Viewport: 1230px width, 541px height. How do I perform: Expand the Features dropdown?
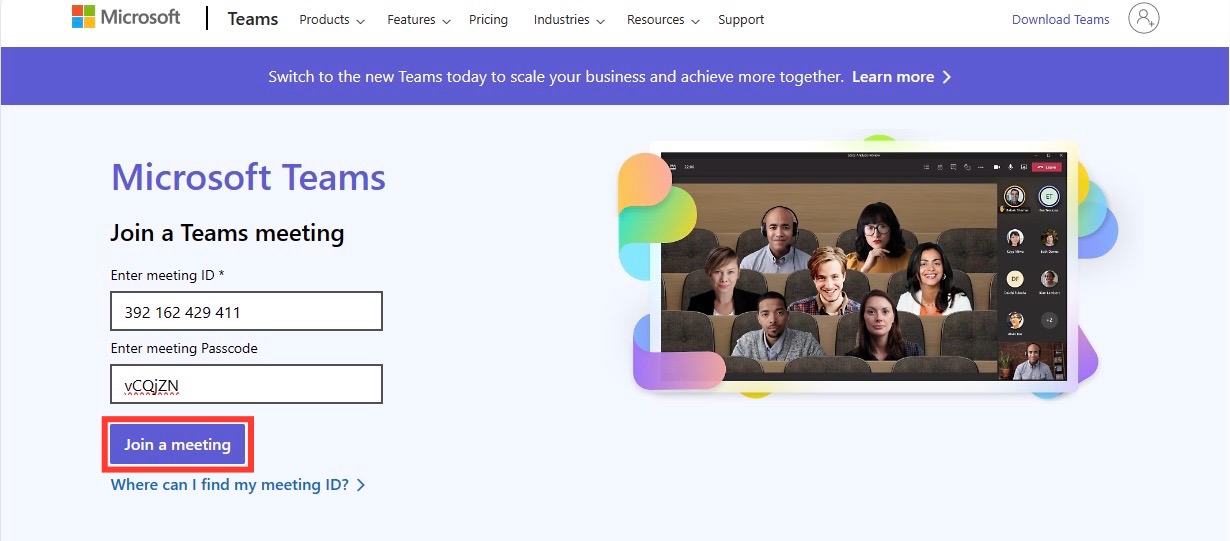click(x=419, y=20)
